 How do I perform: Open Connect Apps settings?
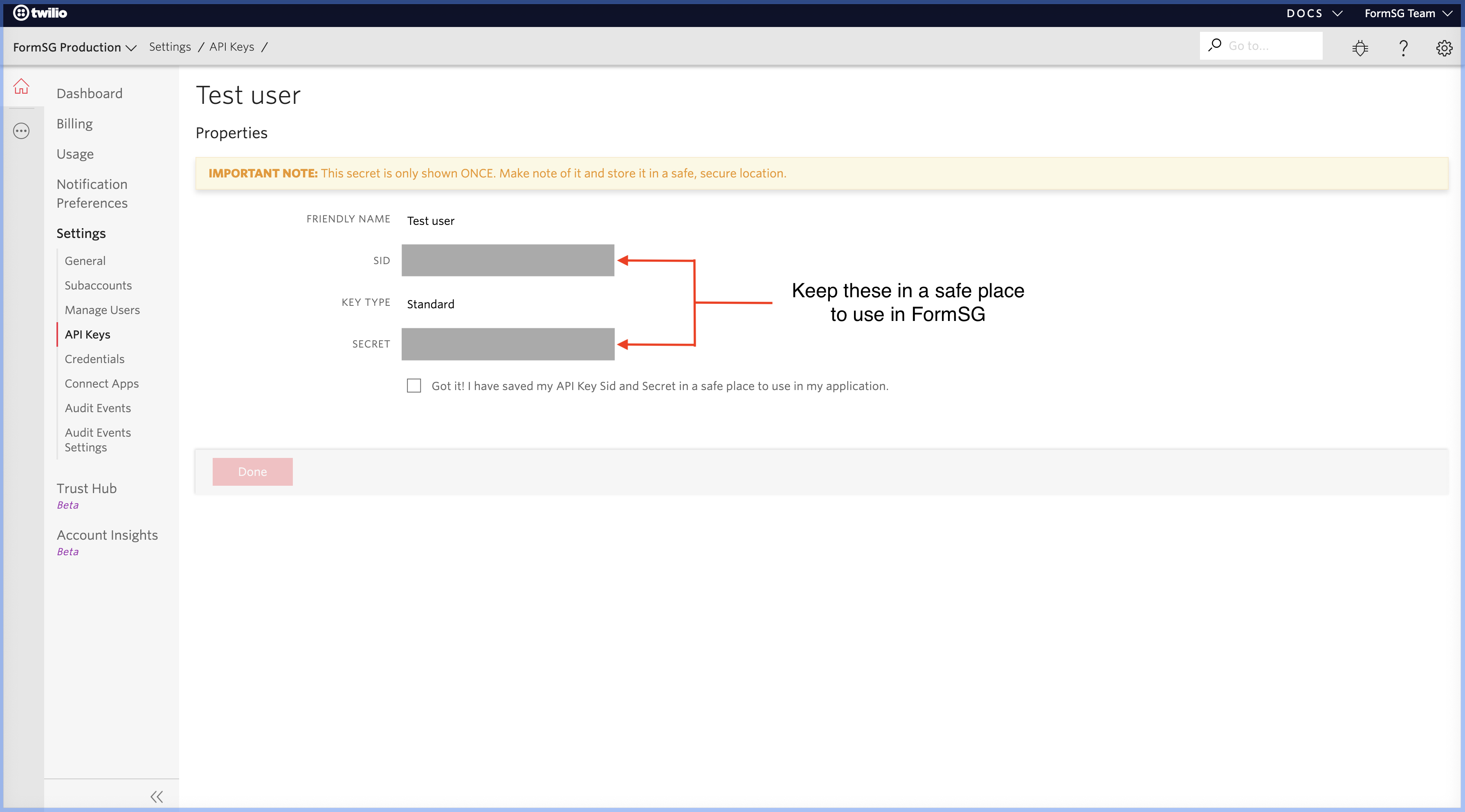click(102, 383)
